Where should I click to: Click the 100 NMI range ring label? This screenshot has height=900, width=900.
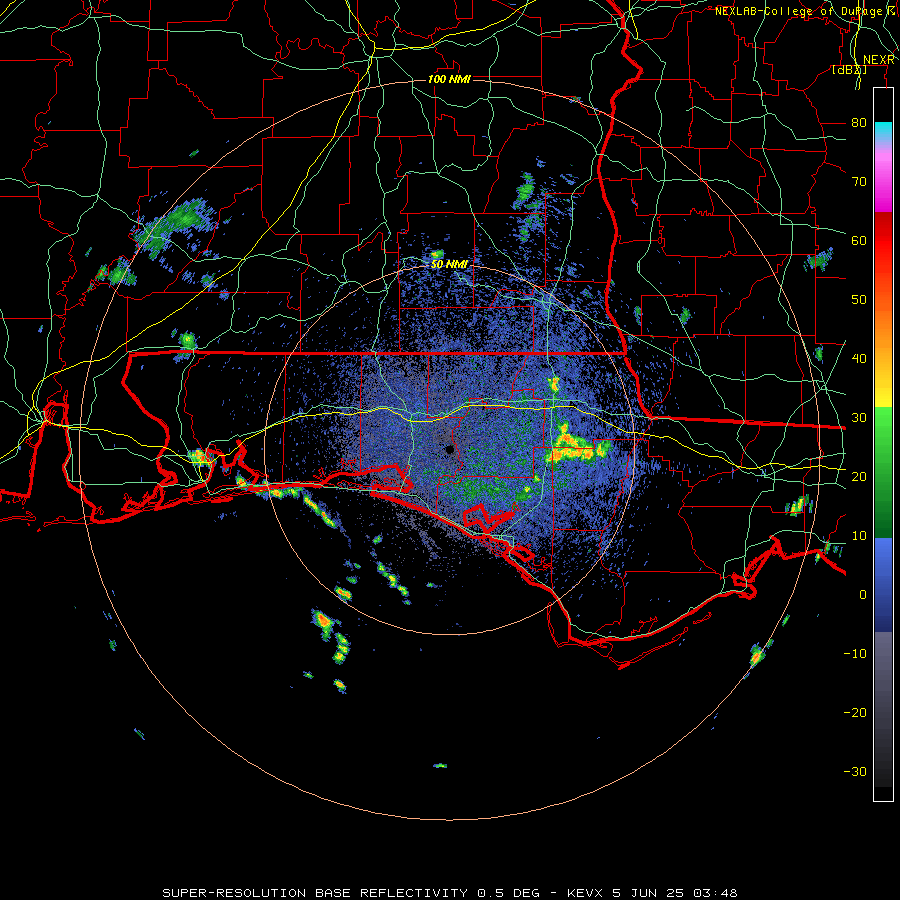[449, 79]
